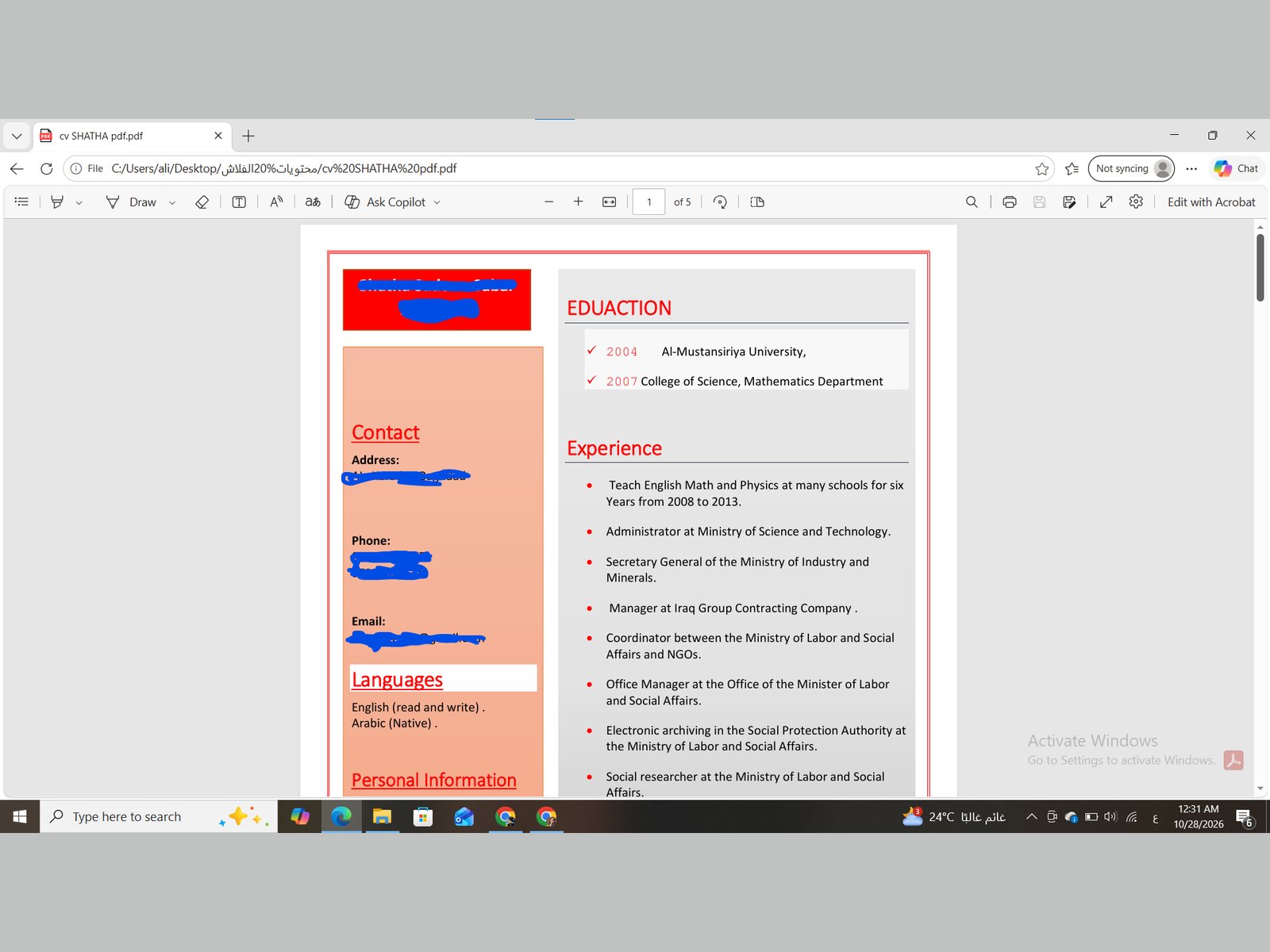Viewport: 1270px width, 952px height.
Task: Open the Windows Start menu
Action: coord(20,816)
